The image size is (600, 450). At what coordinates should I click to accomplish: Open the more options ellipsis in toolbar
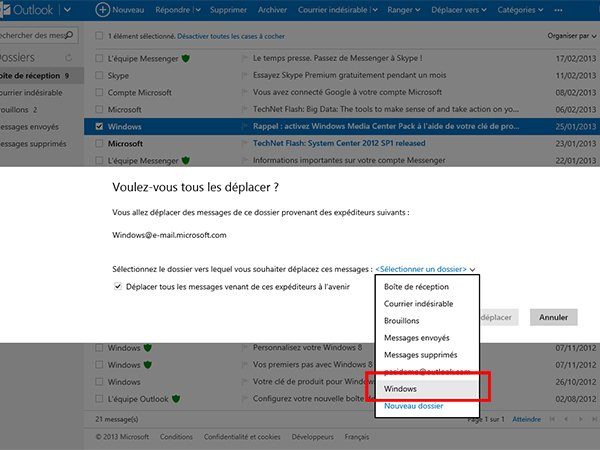click(558, 10)
